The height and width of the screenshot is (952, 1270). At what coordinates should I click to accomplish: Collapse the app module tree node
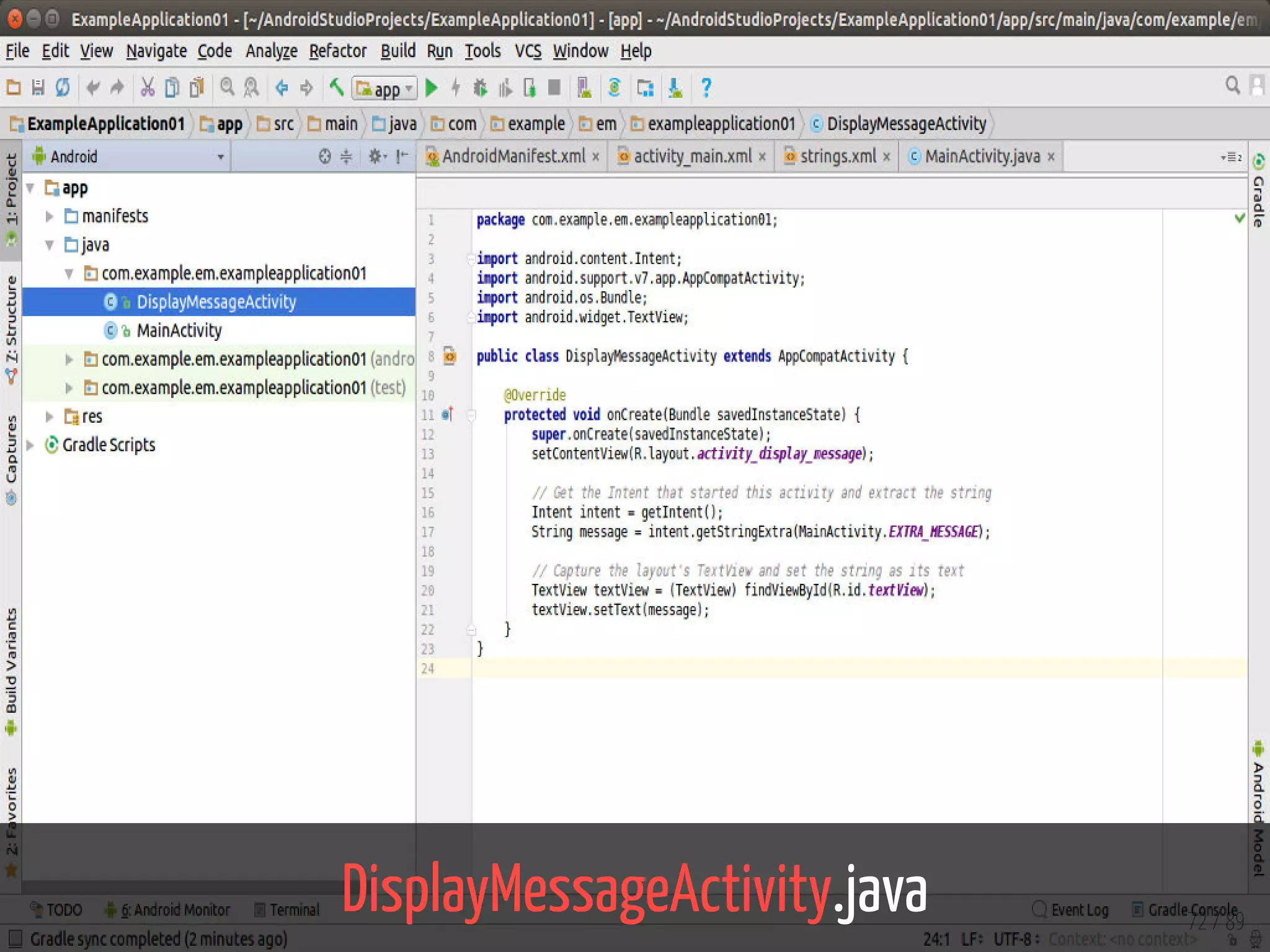coord(30,187)
